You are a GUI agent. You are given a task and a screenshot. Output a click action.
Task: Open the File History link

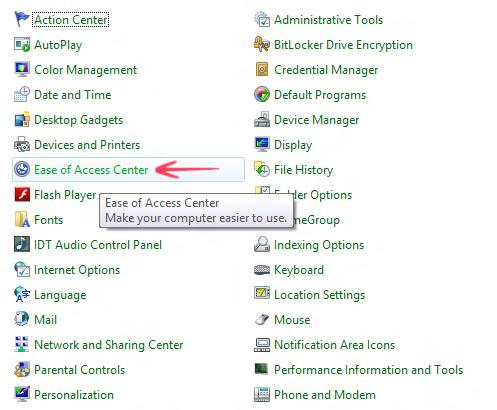click(x=303, y=170)
